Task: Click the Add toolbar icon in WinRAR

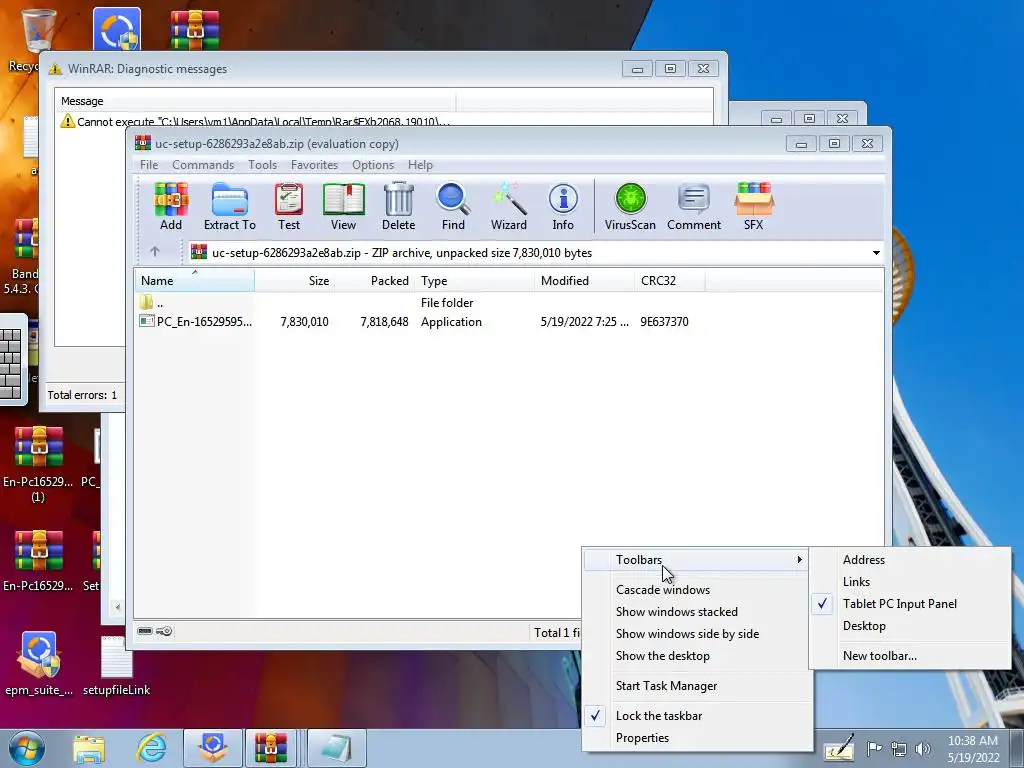Action: 171,206
